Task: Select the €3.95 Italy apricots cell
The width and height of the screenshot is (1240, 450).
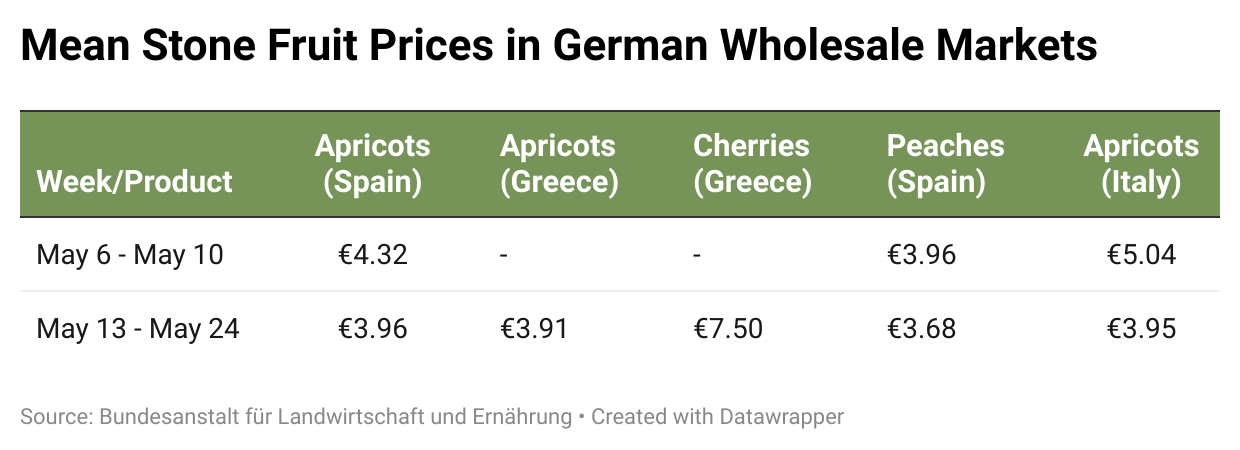Action: click(1141, 328)
